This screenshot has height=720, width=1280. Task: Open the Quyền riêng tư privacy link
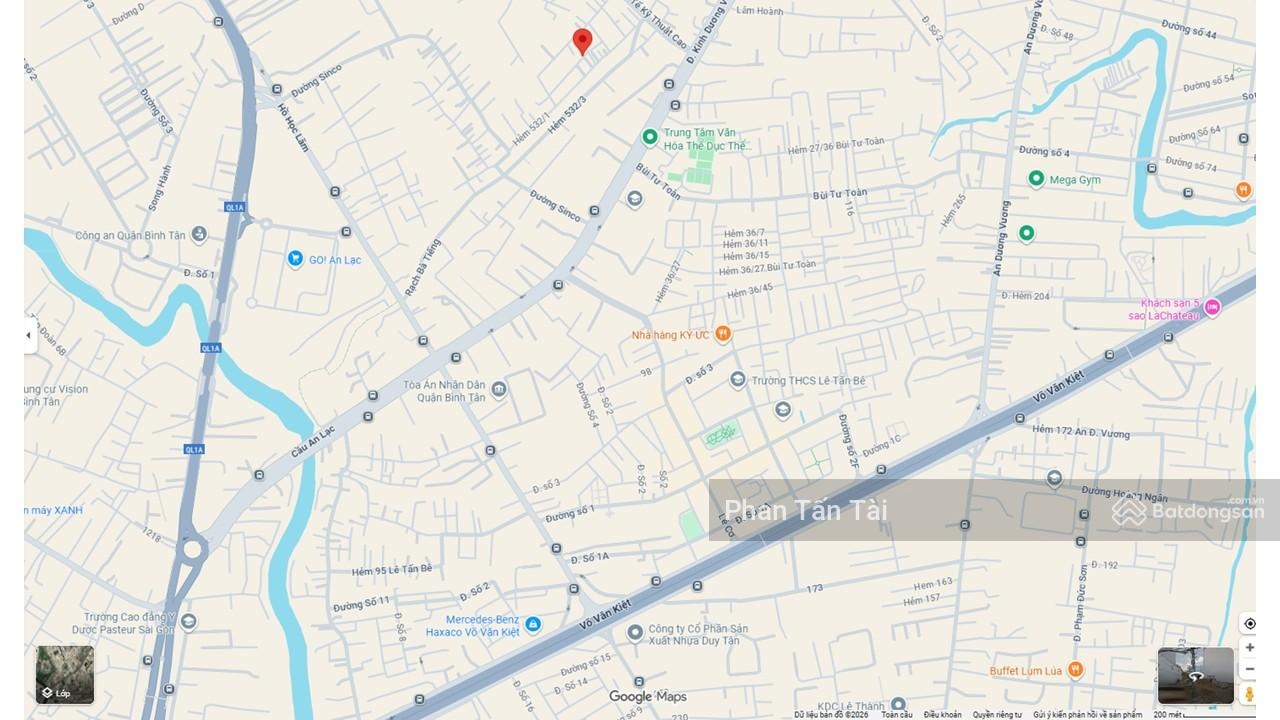(997, 715)
